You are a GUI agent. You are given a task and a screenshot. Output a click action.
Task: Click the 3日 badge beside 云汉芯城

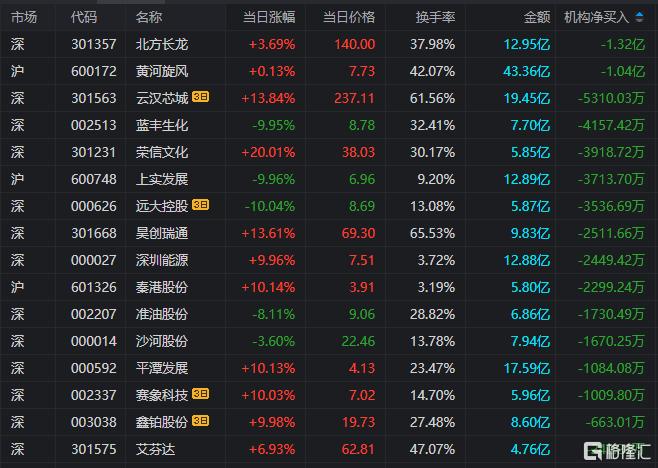pyautogui.click(x=201, y=98)
